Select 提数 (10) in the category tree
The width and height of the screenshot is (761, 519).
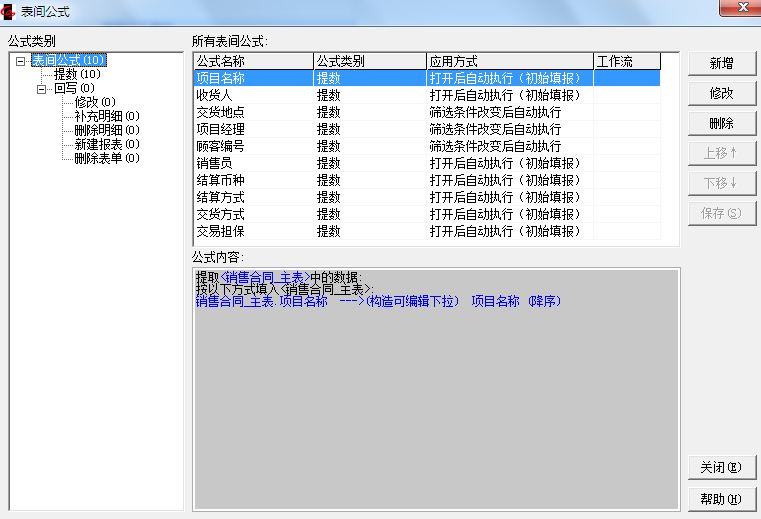point(77,74)
